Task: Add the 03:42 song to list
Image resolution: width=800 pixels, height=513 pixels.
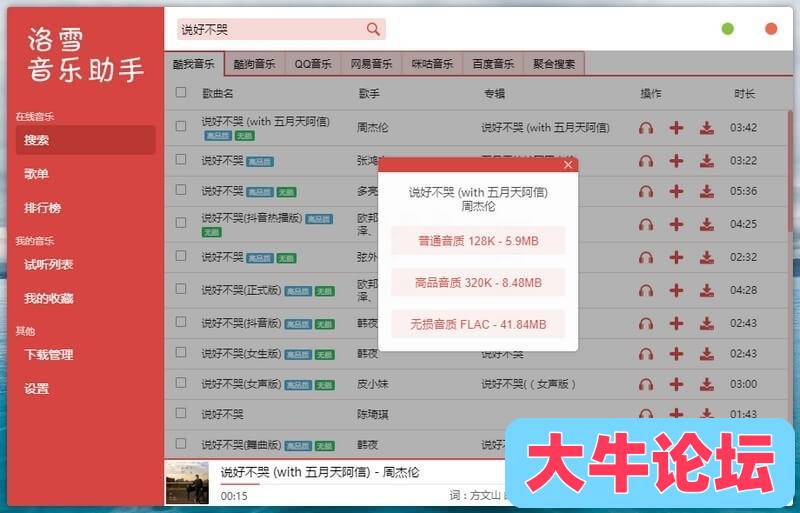Action: pos(676,128)
